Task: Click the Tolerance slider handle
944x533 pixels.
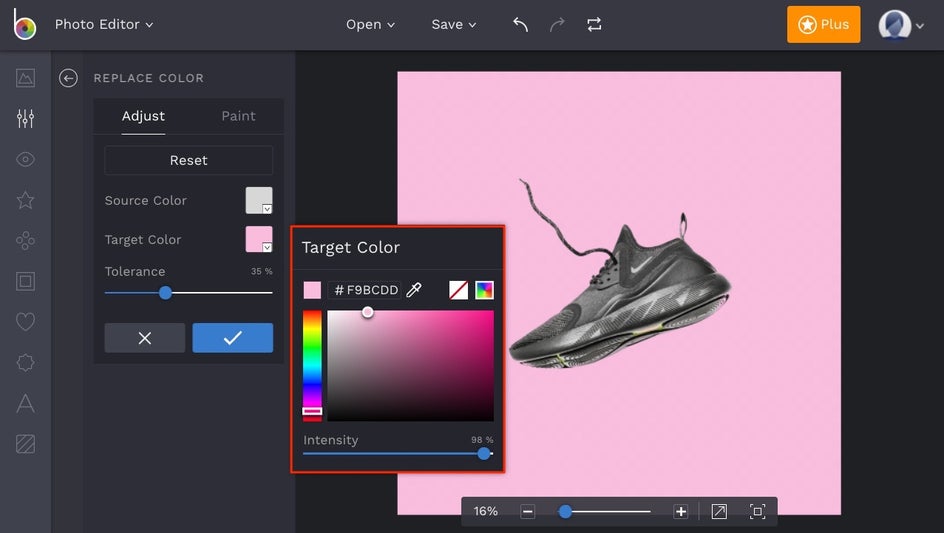Action: point(165,293)
